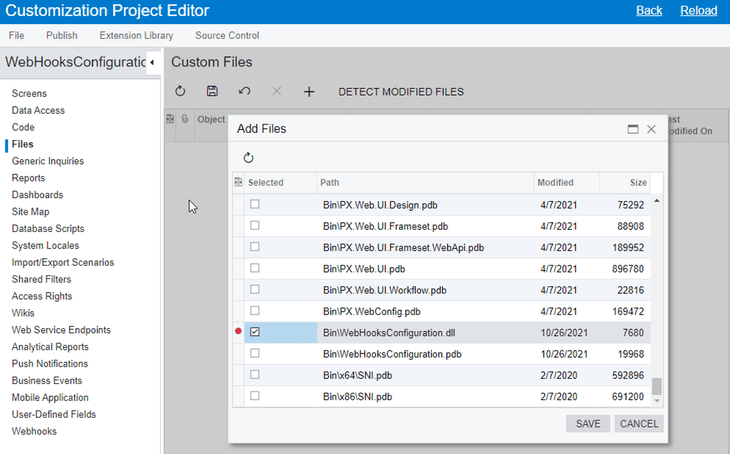Refresh the Custom Files list
Image resolution: width=730 pixels, height=454 pixels.
point(180,91)
